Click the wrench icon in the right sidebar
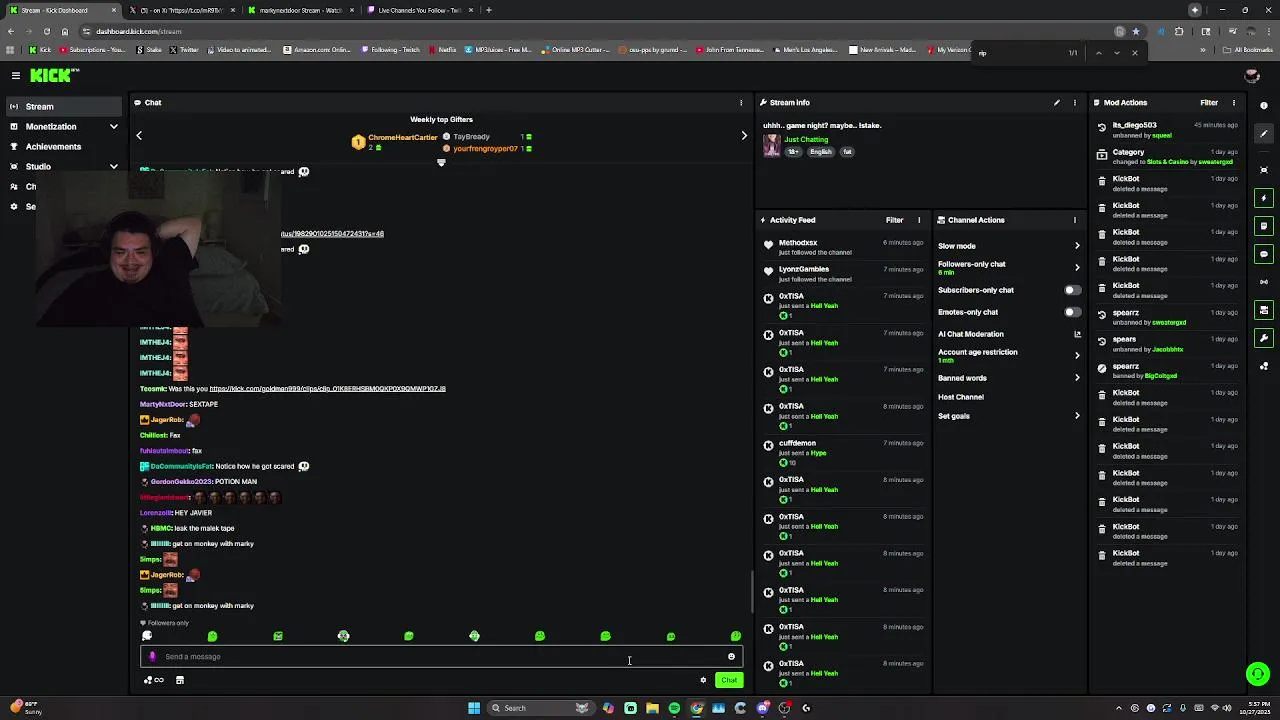1280x720 pixels. [1264, 338]
